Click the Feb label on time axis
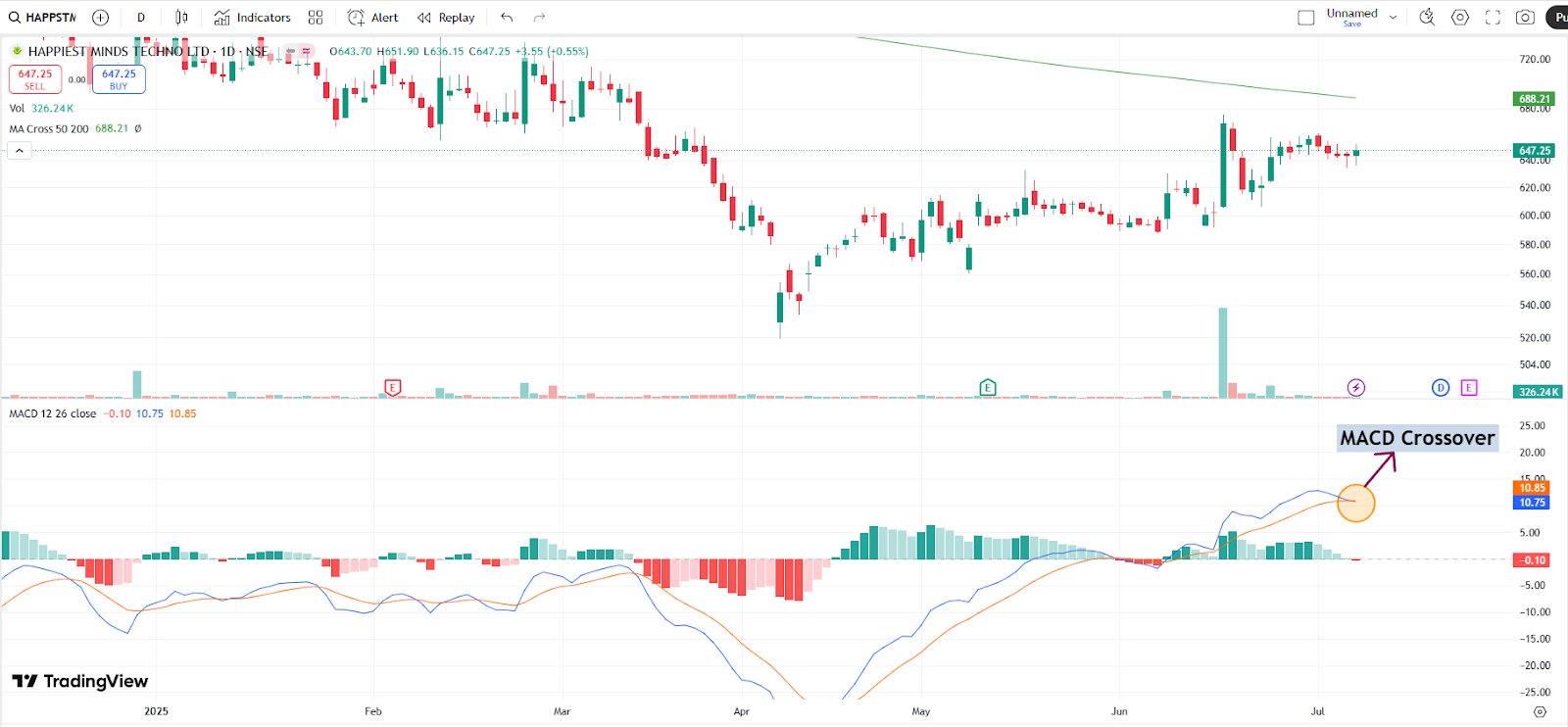This screenshot has width=1568, height=727. (373, 711)
